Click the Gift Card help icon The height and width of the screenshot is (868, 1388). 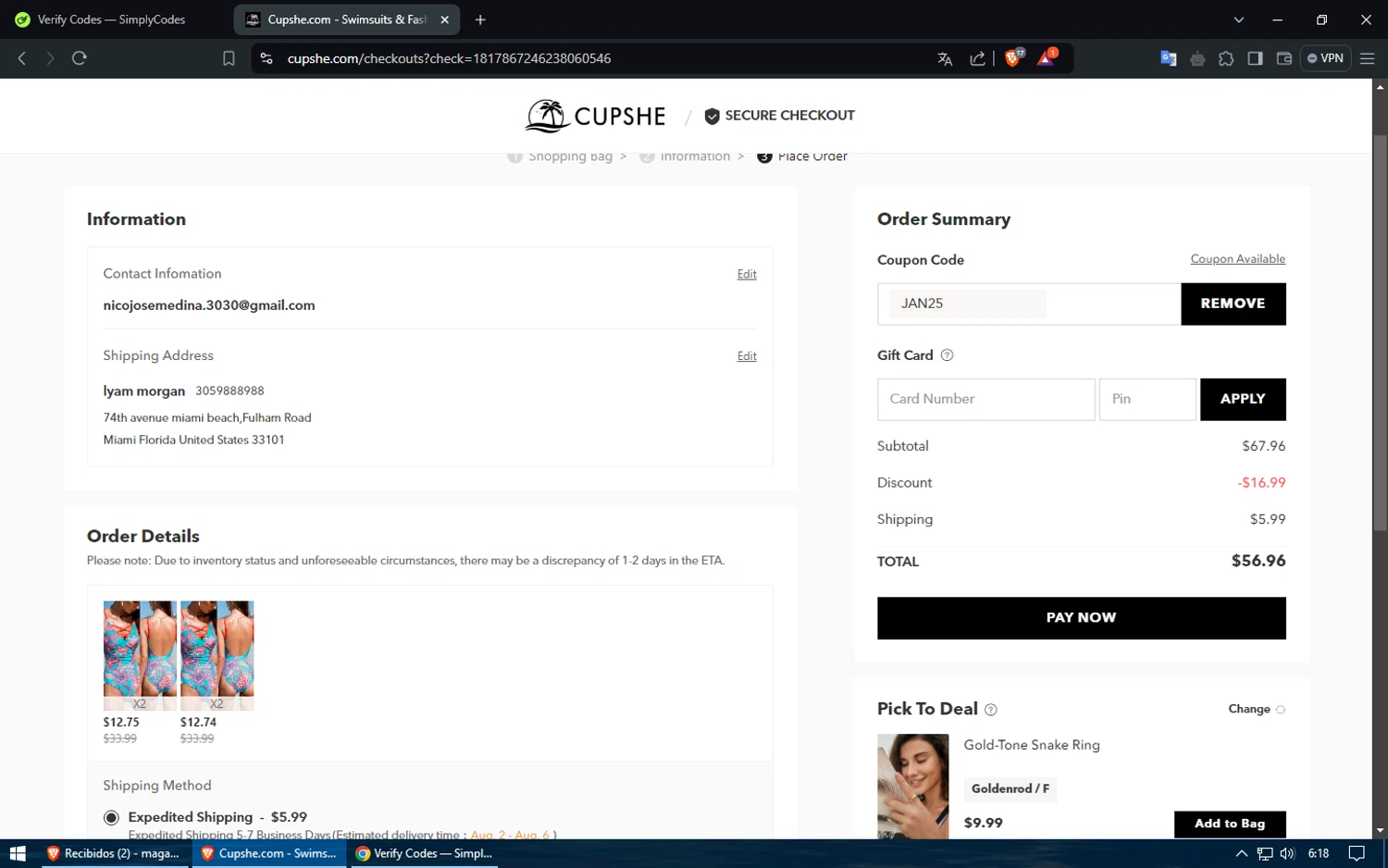[x=947, y=355]
